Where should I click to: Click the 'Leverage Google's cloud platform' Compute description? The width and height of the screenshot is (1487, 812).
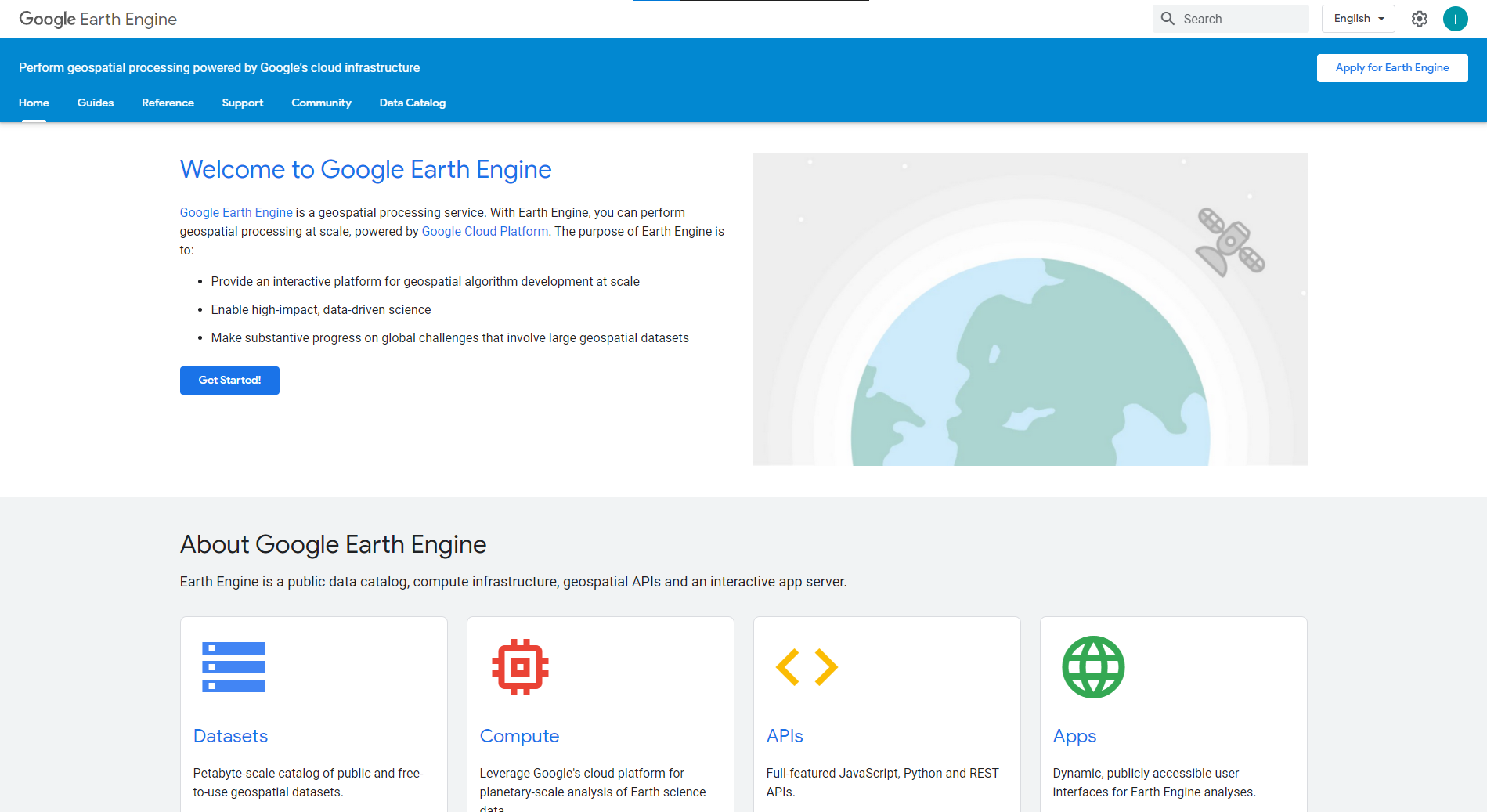(x=593, y=789)
